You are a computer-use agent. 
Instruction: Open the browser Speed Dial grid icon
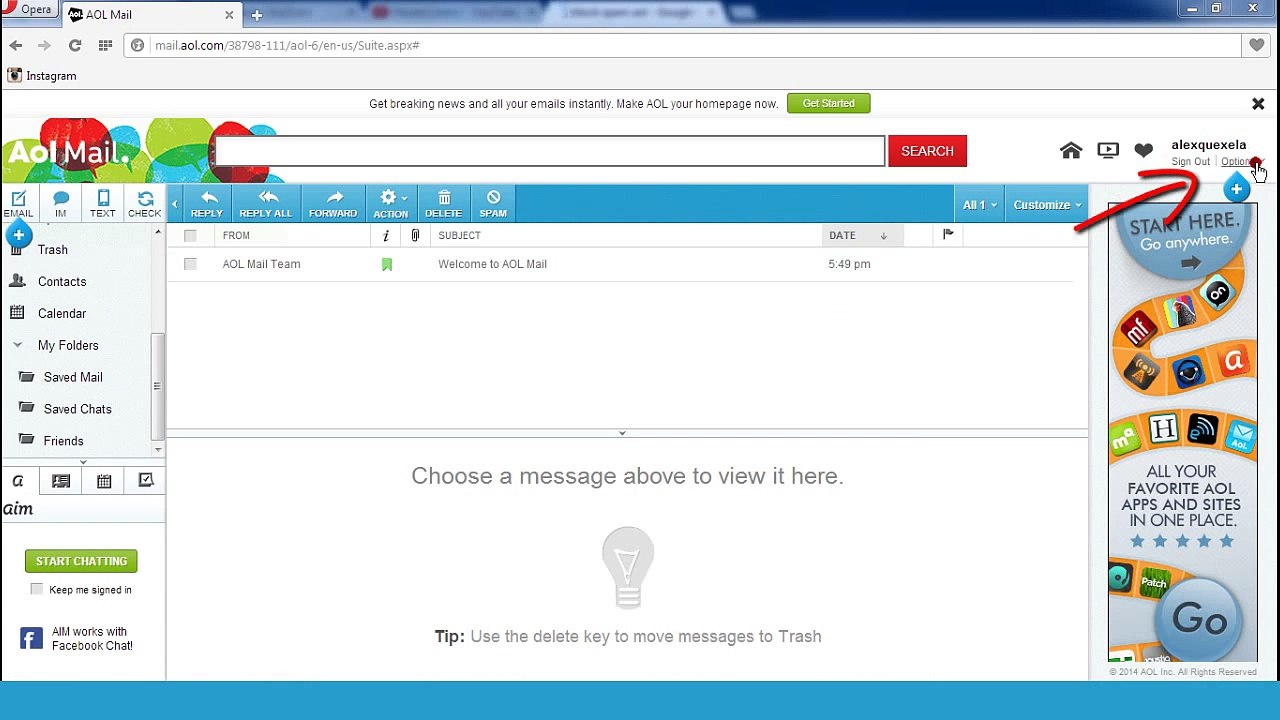pyautogui.click(x=105, y=45)
